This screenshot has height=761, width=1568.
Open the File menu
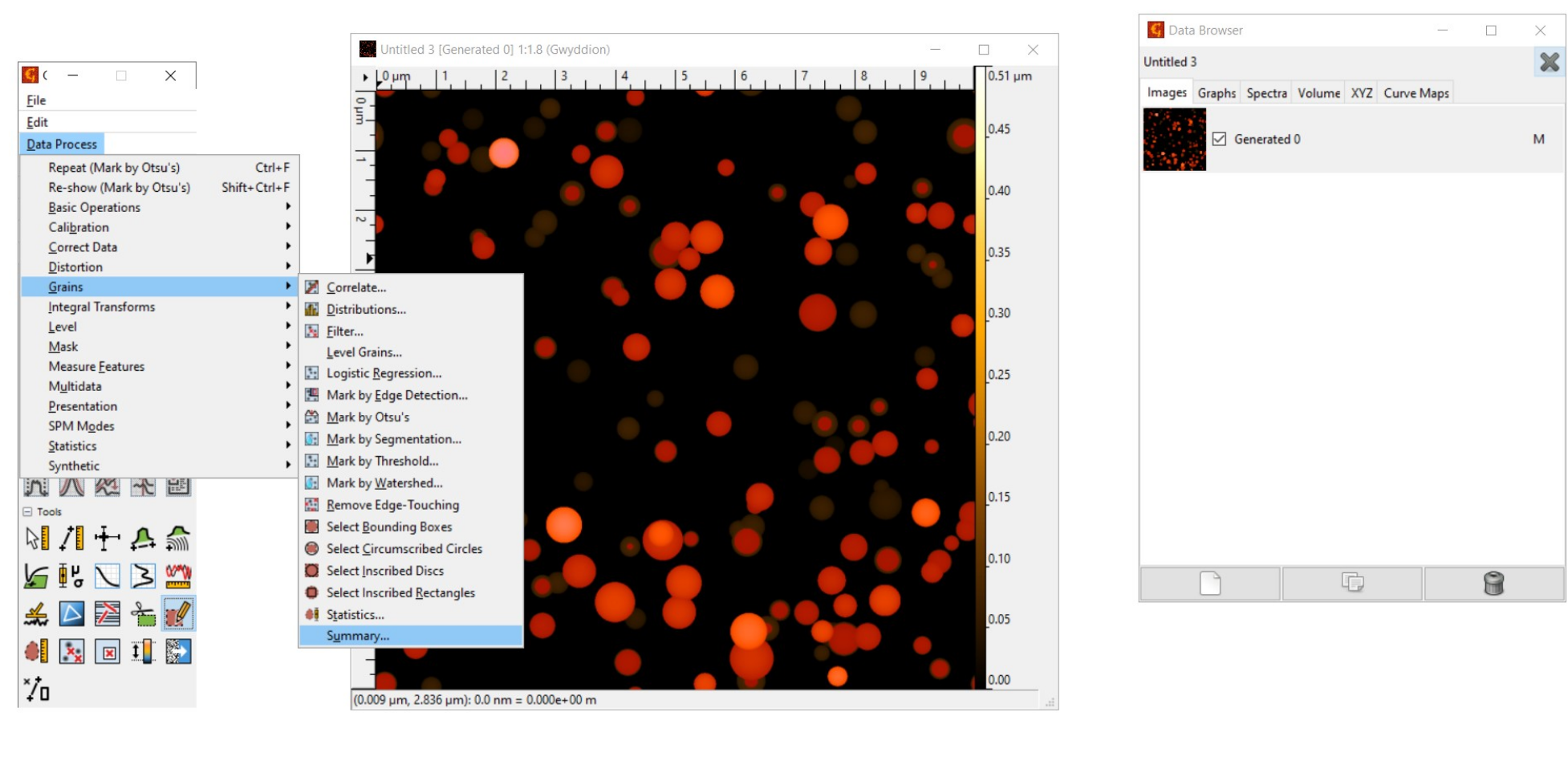pyautogui.click(x=36, y=100)
